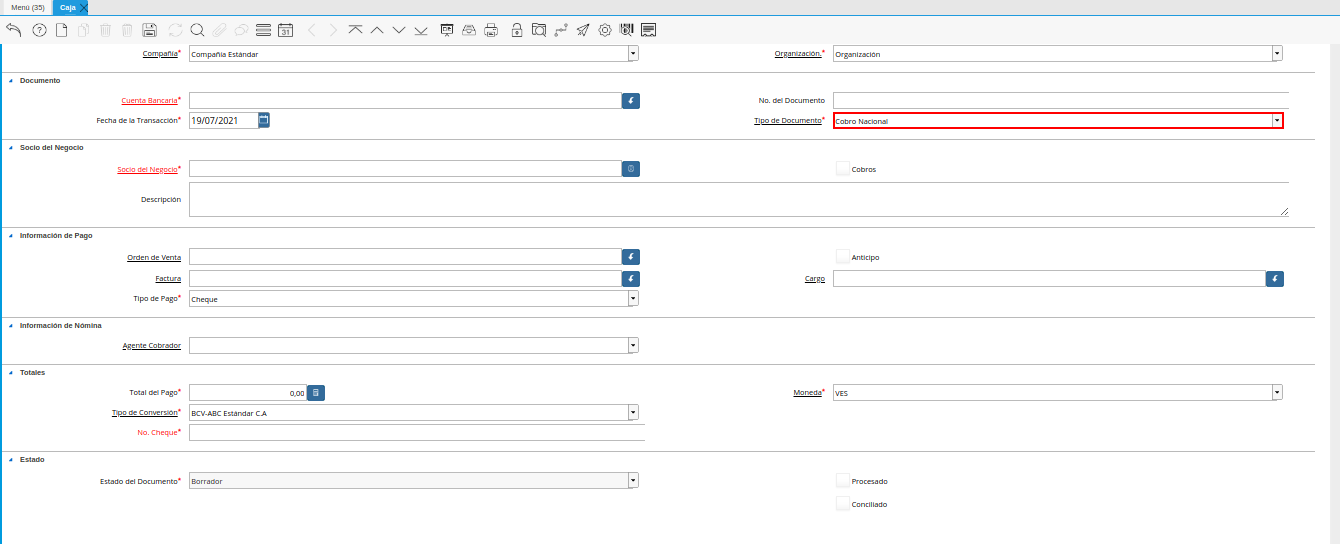Go to next record down chevron

pyautogui.click(x=399, y=30)
